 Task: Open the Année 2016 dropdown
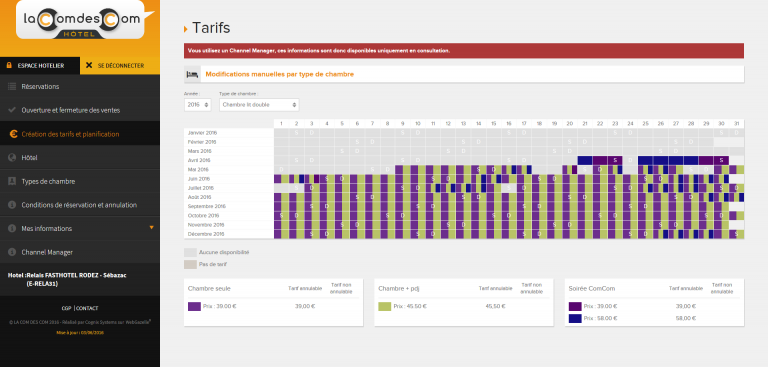pyautogui.click(x=197, y=105)
